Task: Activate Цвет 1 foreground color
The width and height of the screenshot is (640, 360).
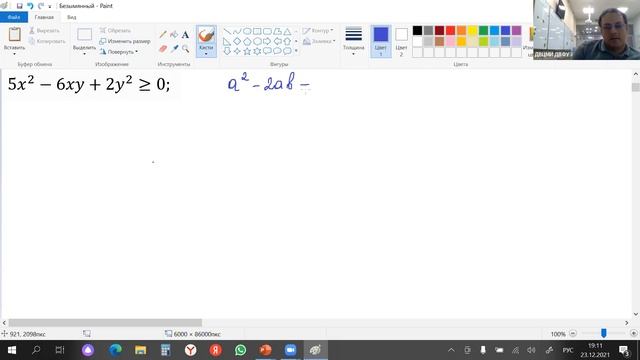Action: click(381, 41)
